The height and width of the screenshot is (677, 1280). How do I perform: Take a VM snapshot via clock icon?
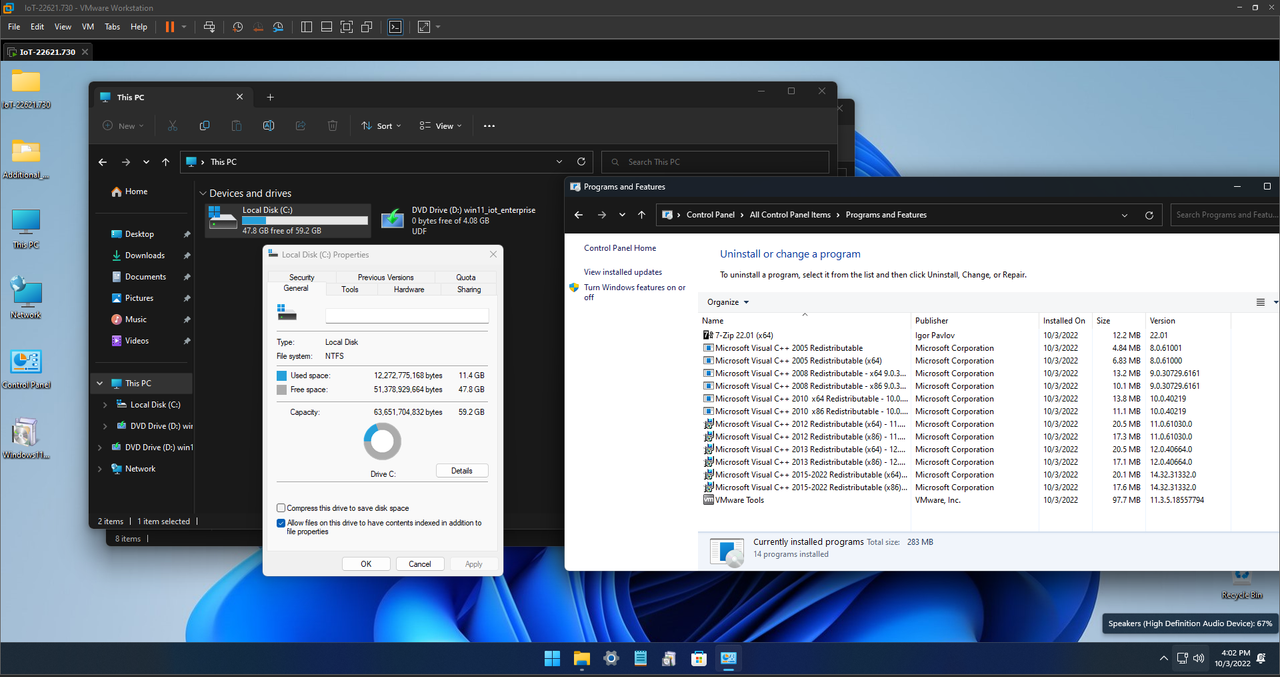click(x=237, y=26)
